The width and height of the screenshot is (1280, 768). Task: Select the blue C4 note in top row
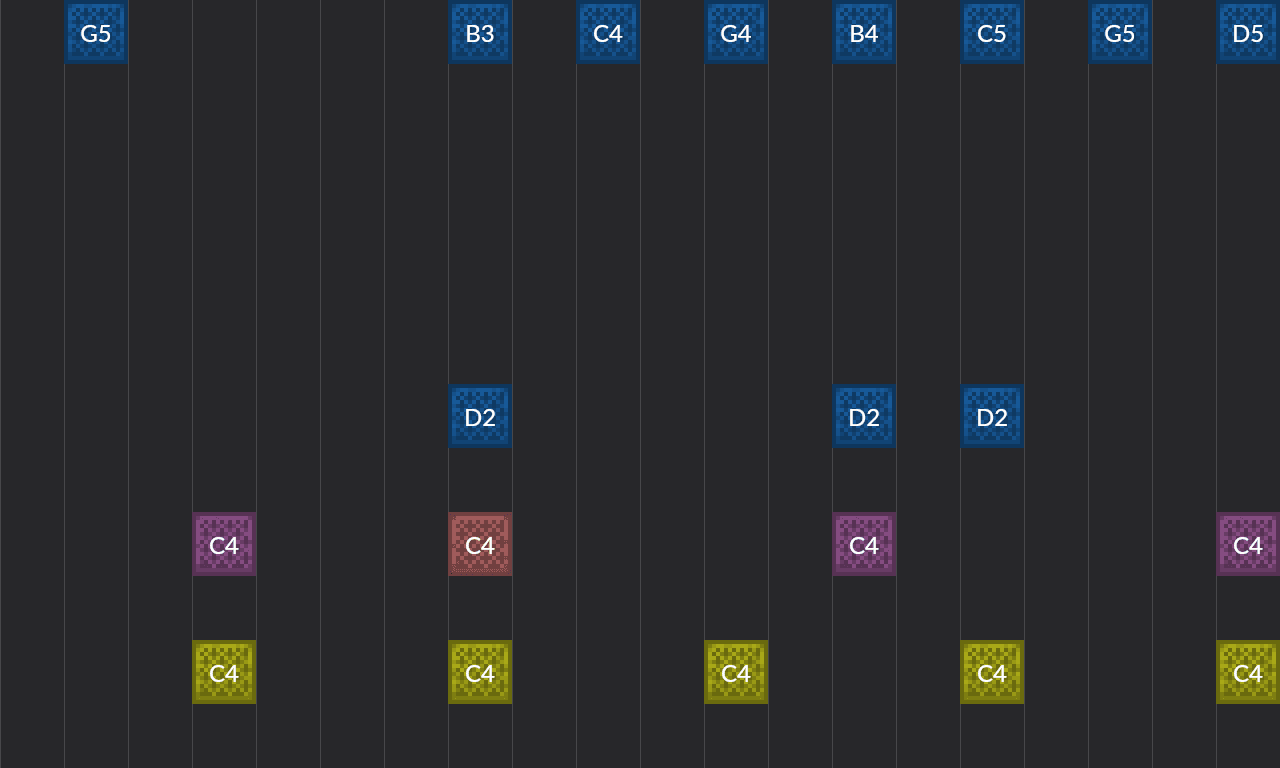(608, 33)
